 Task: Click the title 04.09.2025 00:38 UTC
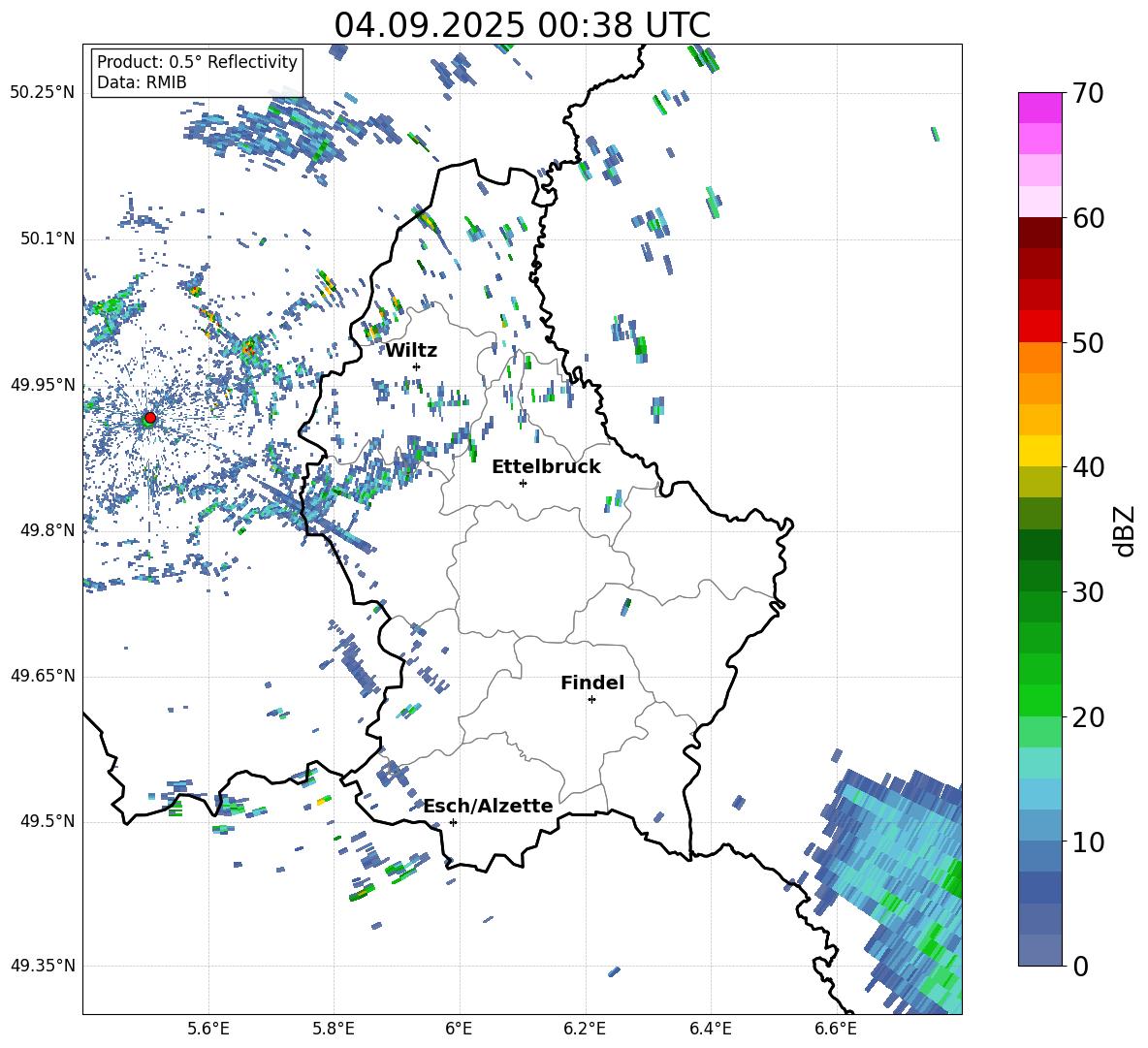tap(523, 25)
